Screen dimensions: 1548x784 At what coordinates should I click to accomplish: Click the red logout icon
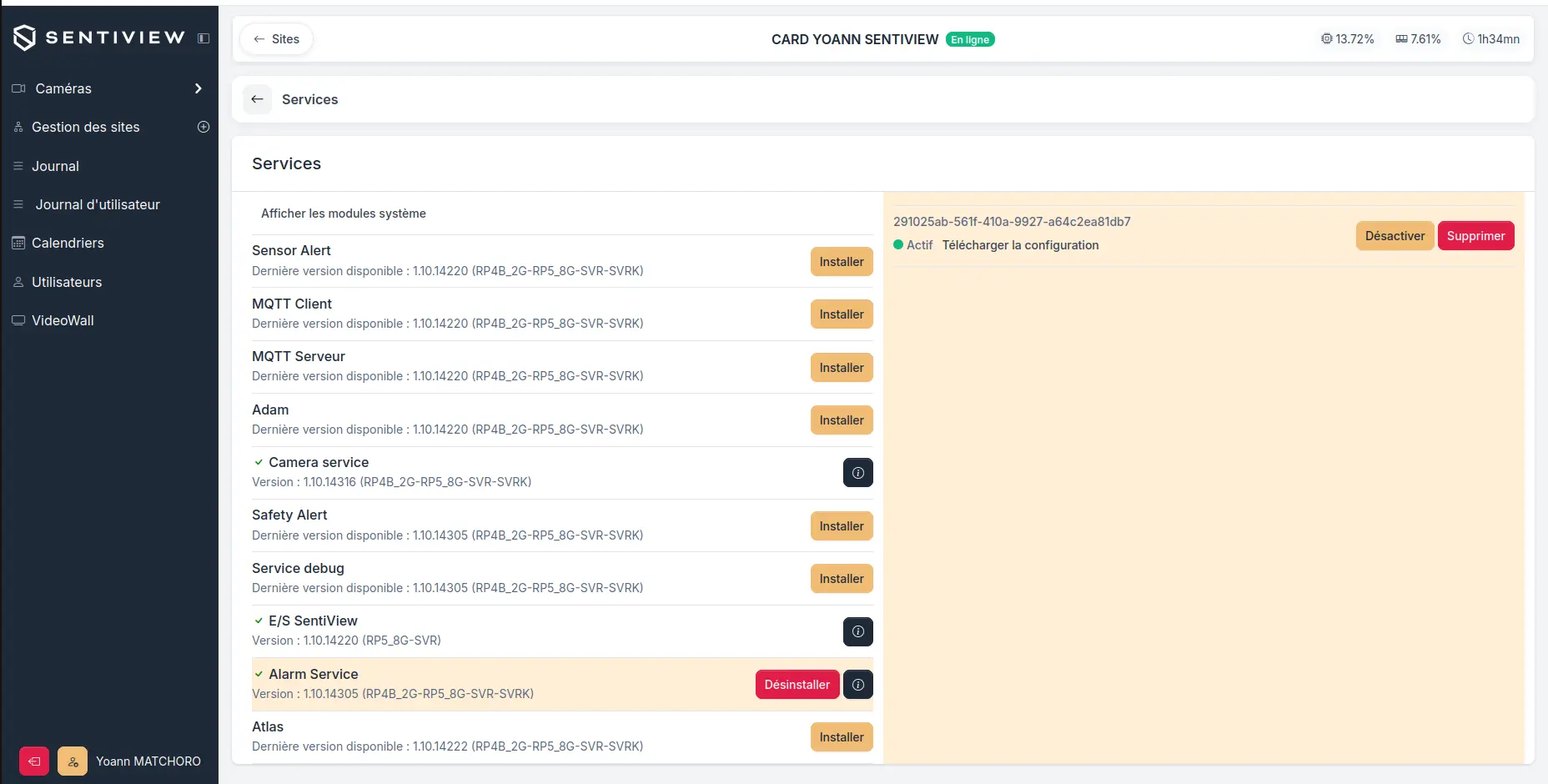pyautogui.click(x=34, y=761)
